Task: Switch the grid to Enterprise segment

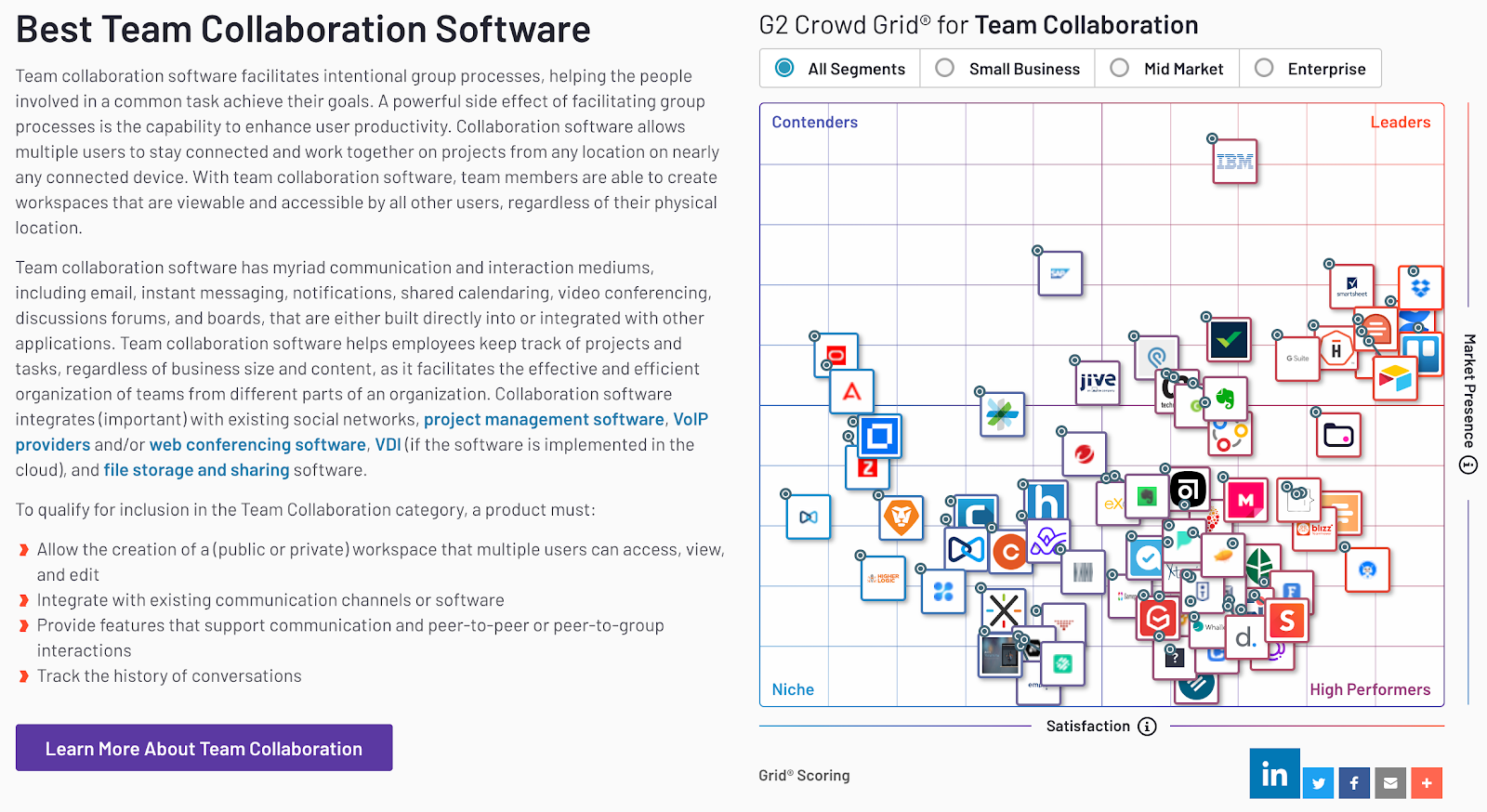Action: tap(1310, 69)
